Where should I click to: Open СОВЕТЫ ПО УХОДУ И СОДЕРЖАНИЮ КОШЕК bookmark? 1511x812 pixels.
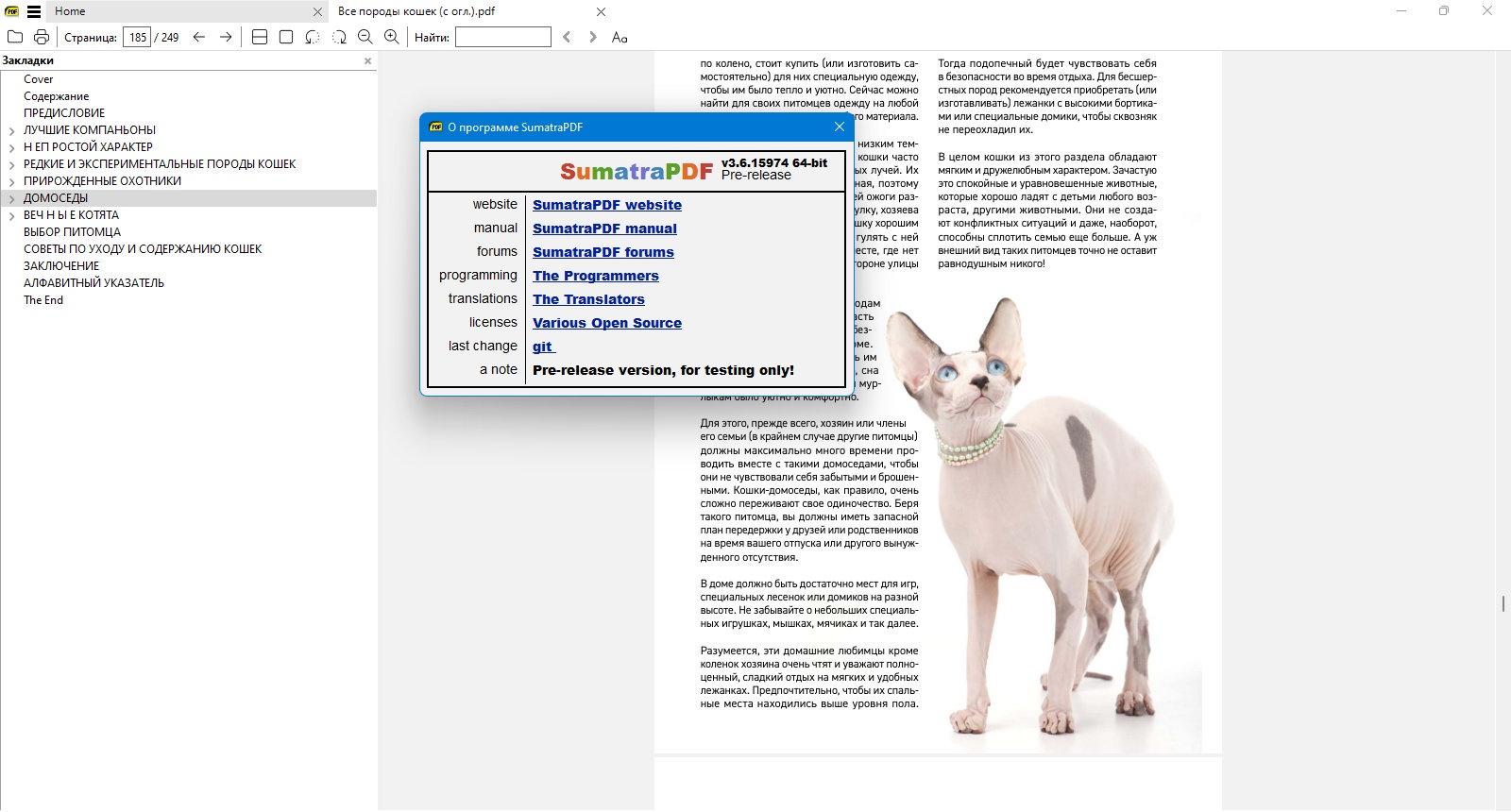click(x=143, y=249)
